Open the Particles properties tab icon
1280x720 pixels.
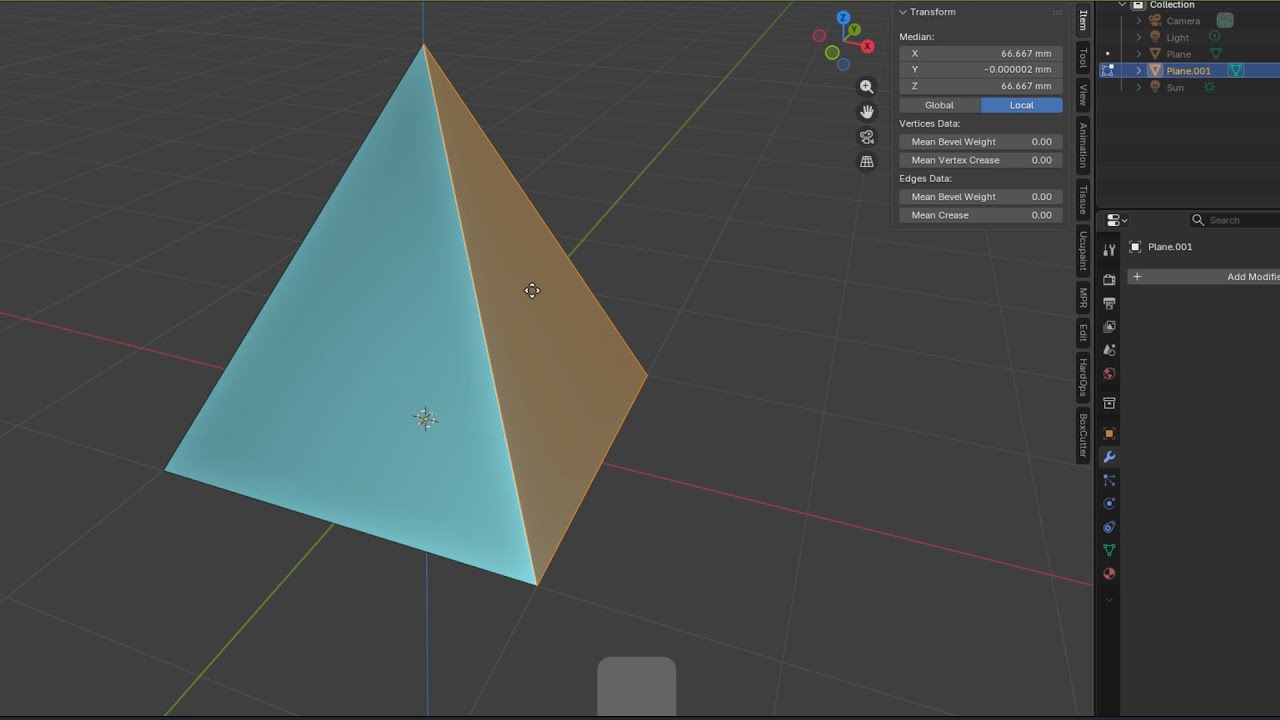pyautogui.click(x=1109, y=480)
